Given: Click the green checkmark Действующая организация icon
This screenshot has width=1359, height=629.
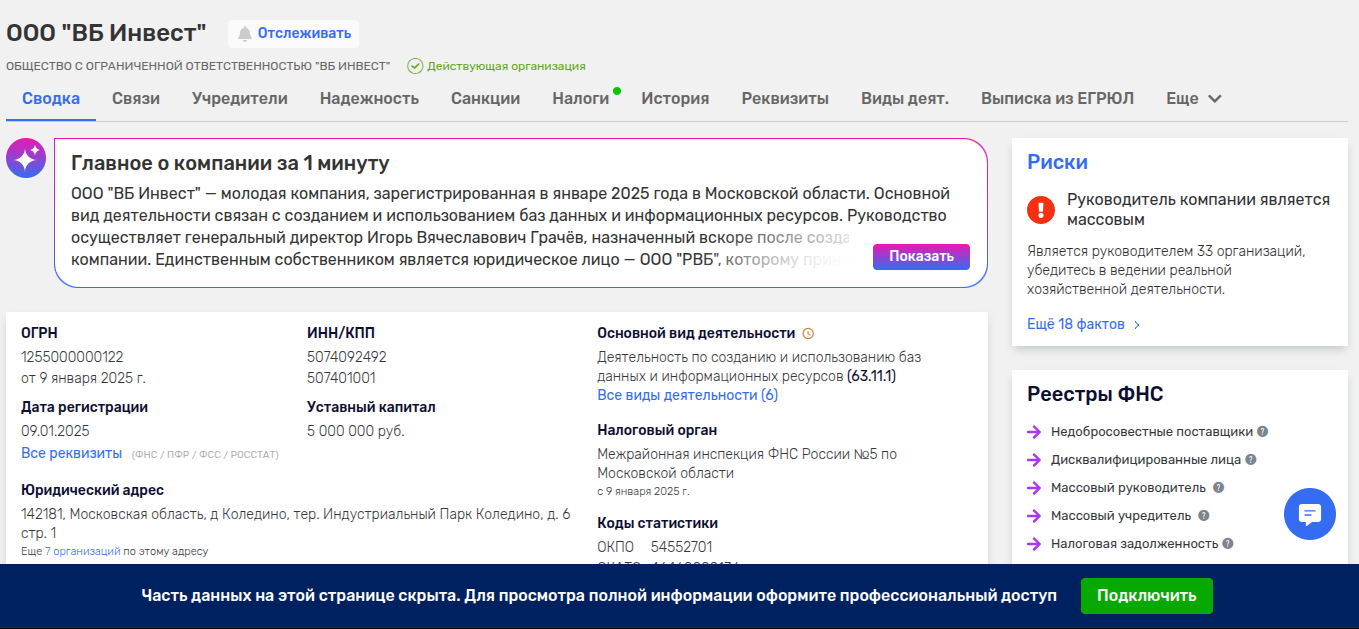Looking at the screenshot, I should pyautogui.click(x=415, y=66).
